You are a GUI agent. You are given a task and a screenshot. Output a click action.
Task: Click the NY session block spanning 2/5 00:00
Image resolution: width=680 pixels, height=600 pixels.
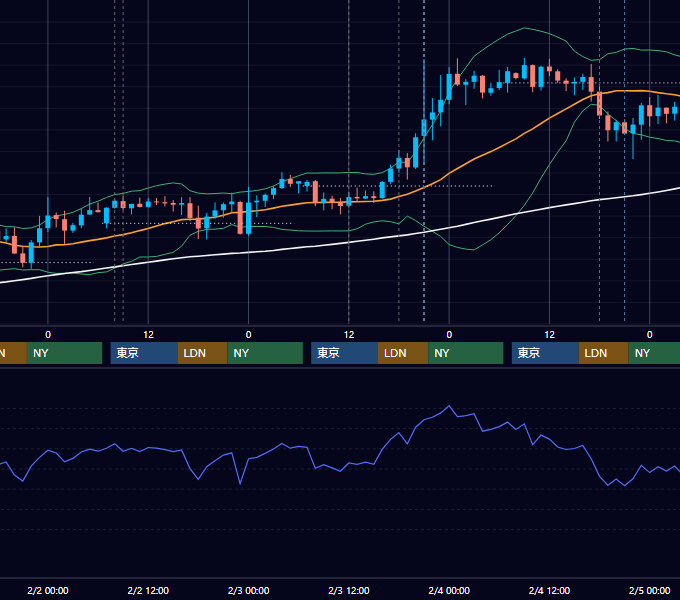click(654, 353)
